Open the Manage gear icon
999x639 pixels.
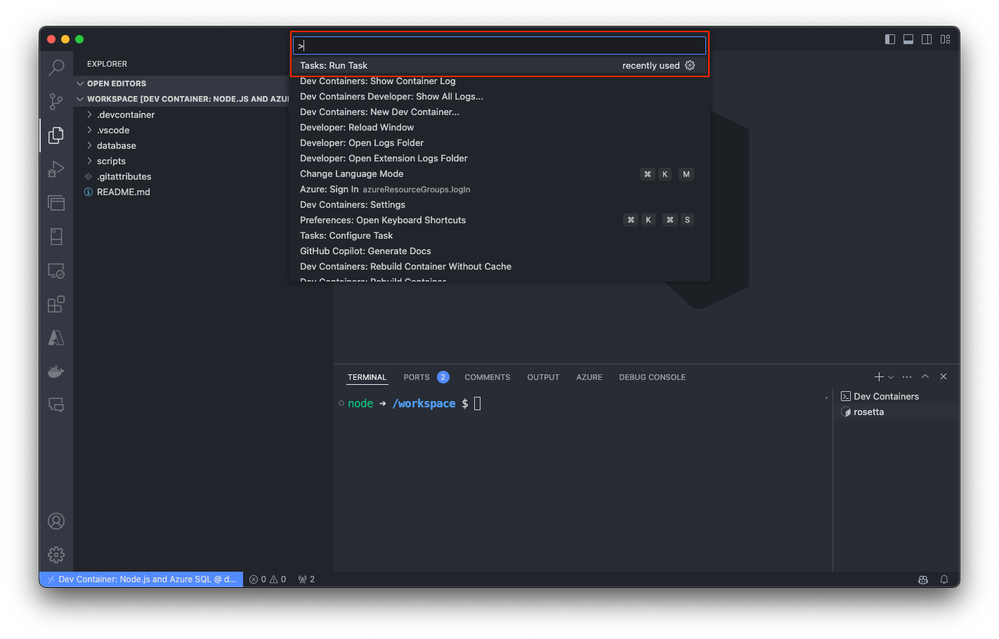[56, 555]
